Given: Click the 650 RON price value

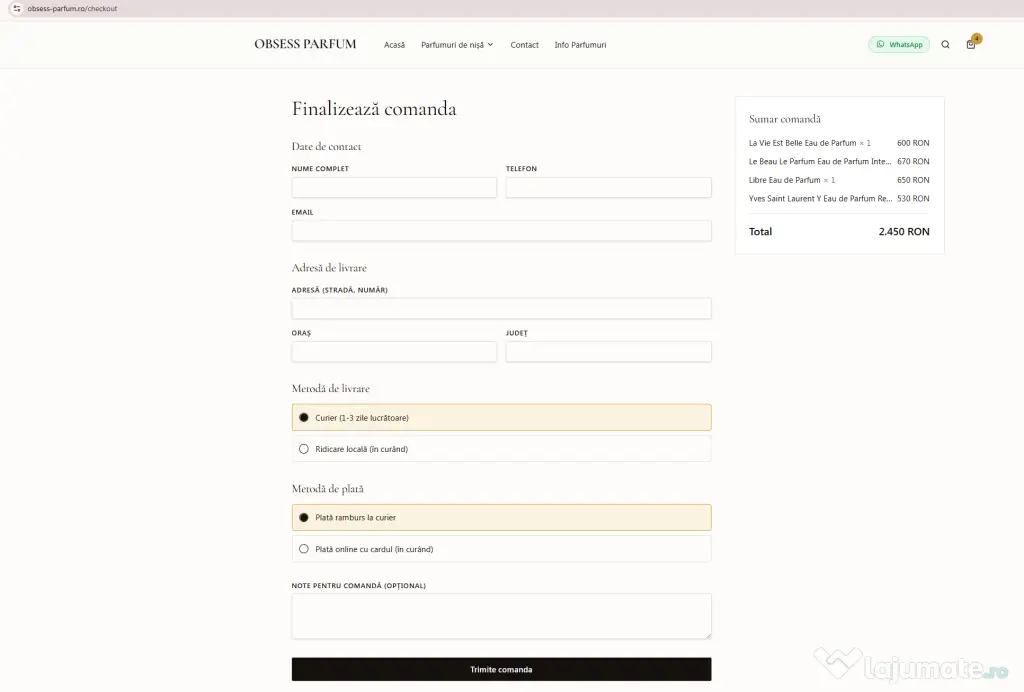Looking at the screenshot, I should click(x=913, y=180).
